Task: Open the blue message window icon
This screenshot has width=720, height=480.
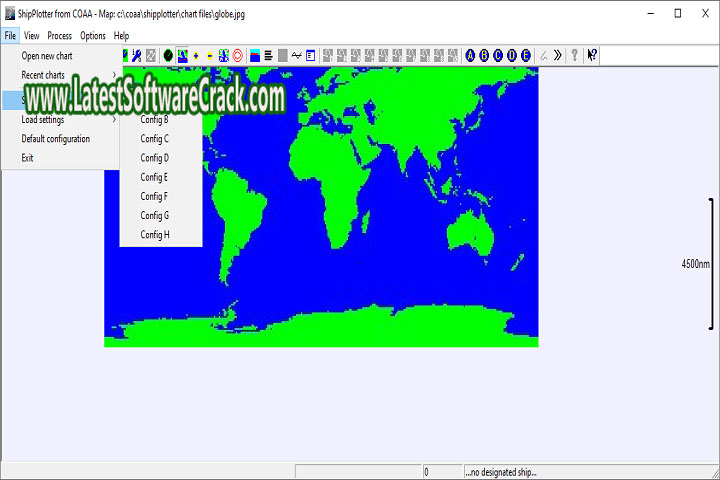Action: click(x=310, y=56)
